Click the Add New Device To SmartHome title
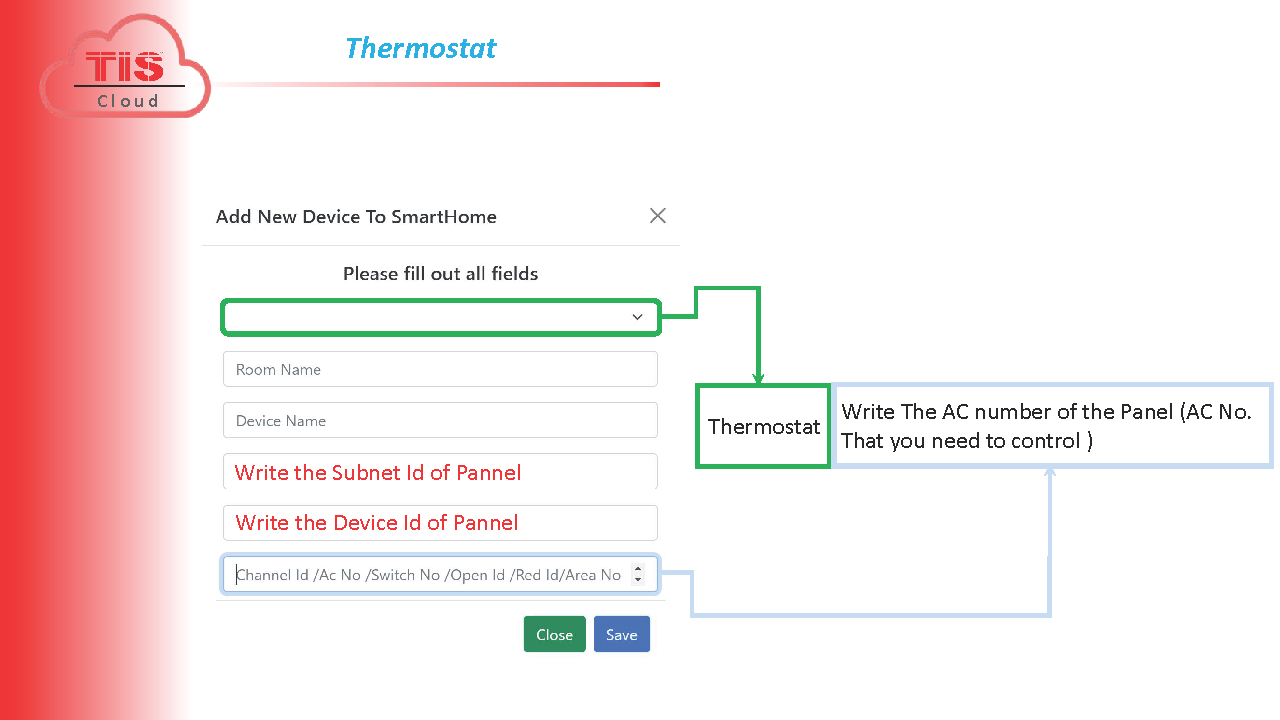The image size is (1280, 720). pyautogui.click(x=356, y=217)
